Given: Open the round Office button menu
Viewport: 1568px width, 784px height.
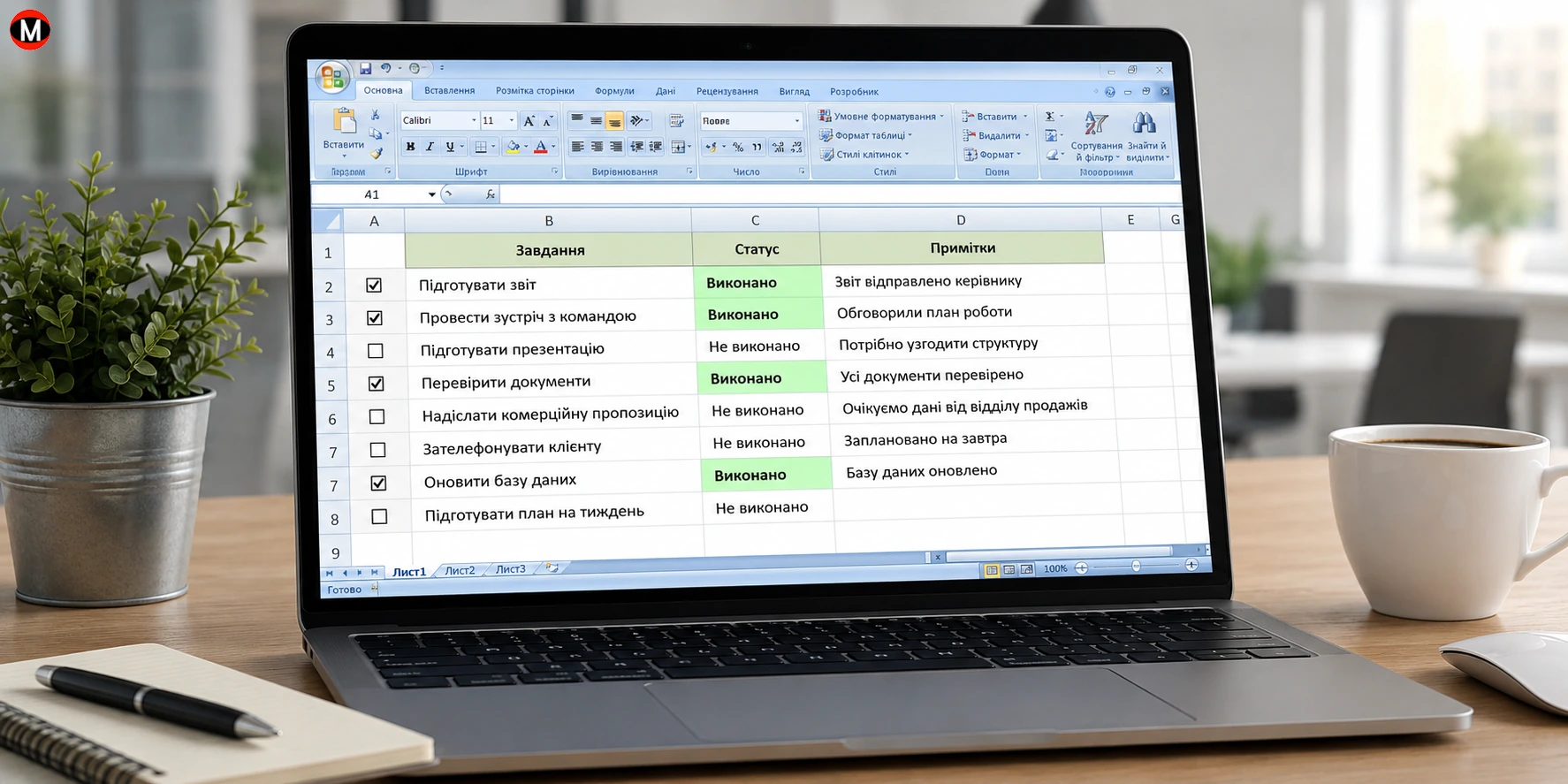Looking at the screenshot, I should point(332,78).
